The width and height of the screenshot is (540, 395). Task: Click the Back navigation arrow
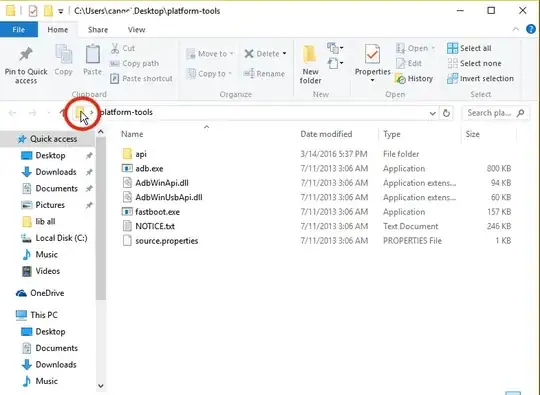12,113
